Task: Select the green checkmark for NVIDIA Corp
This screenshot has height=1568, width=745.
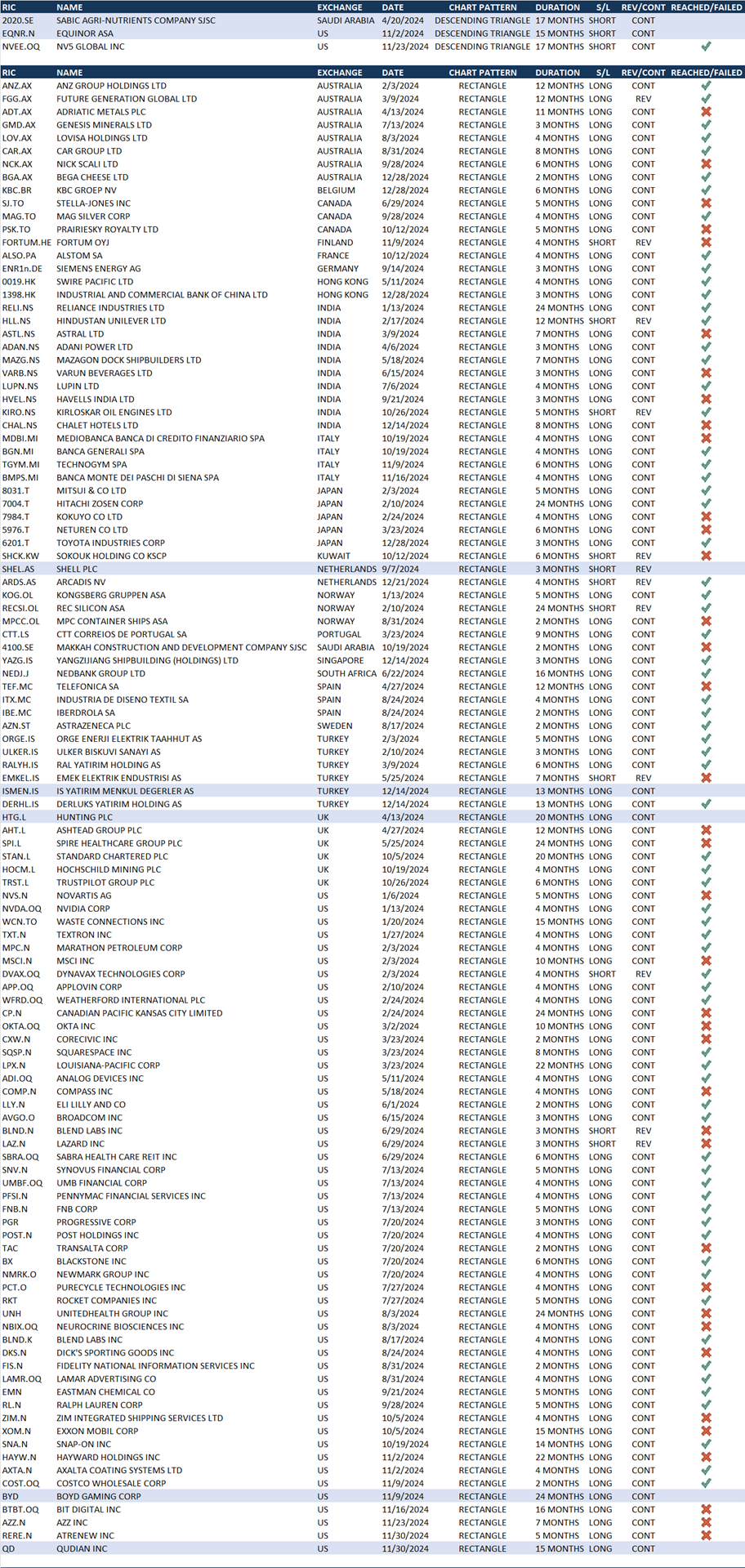Action: pyautogui.click(x=706, y=909)
